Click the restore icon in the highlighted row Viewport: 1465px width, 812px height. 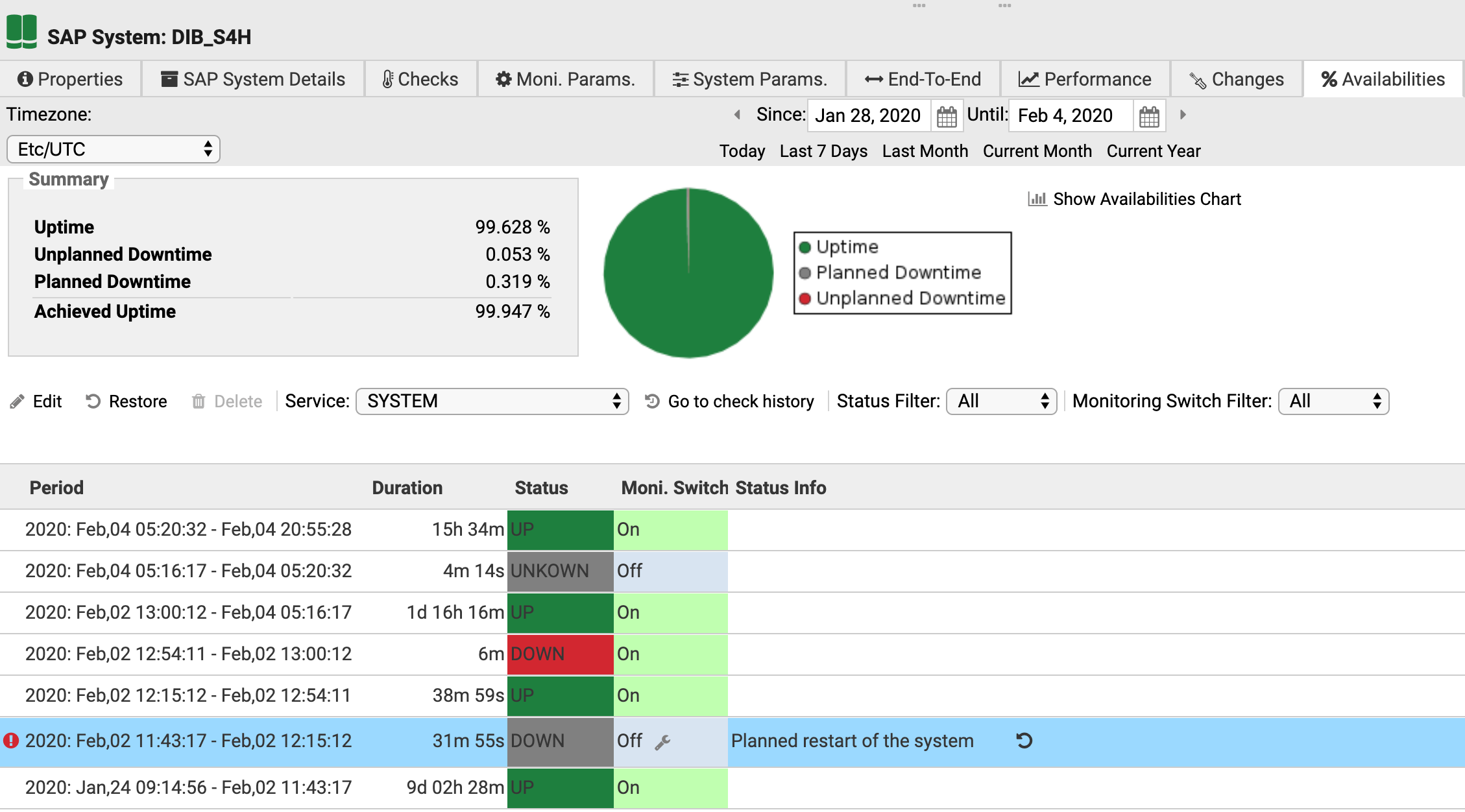(1024, 741)
